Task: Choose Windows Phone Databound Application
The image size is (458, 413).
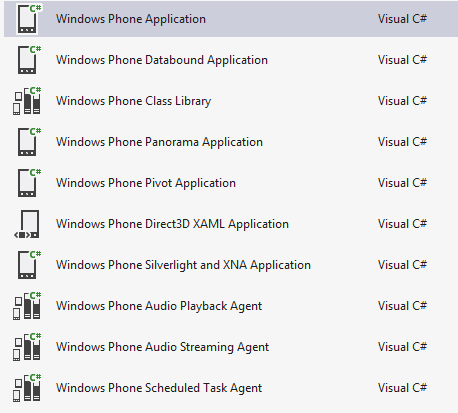Action: pyautogui.click(x=231, y=60)
